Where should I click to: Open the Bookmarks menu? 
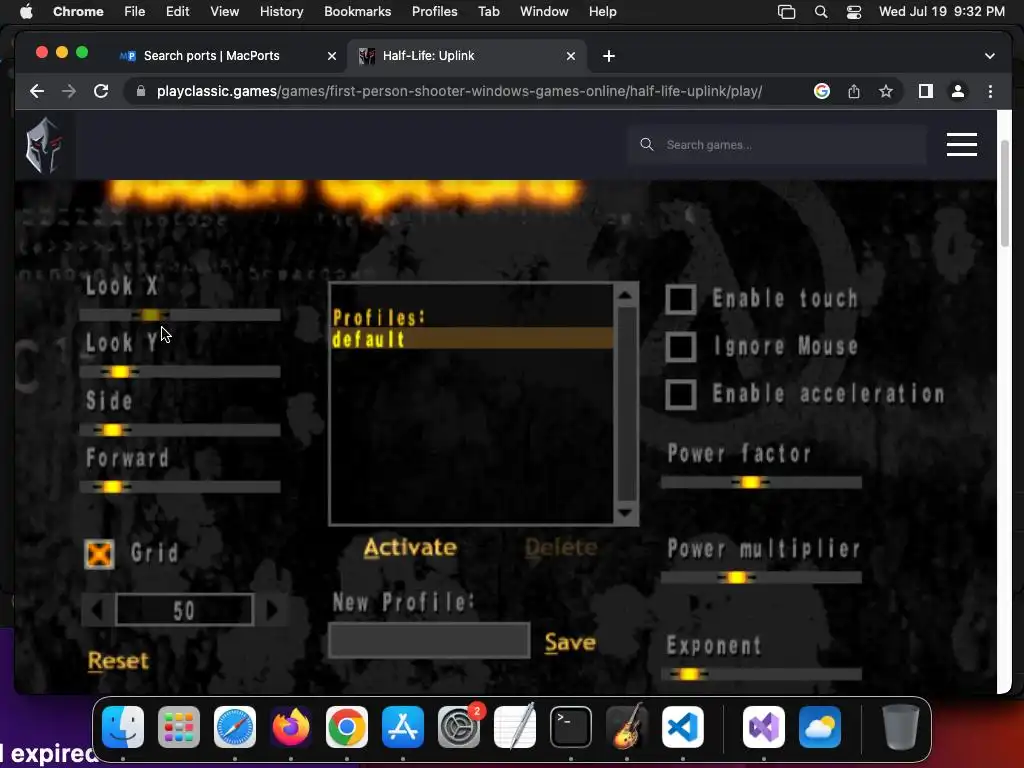(x=358, y=12)
